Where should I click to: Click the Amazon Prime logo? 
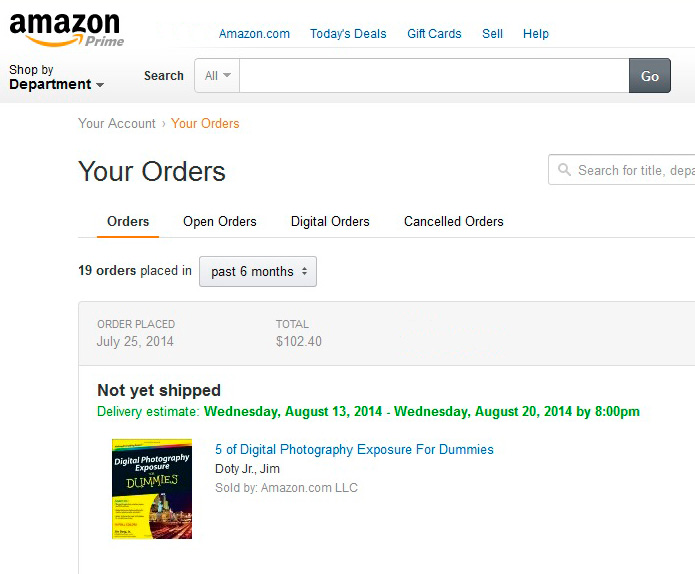pyautogui.click(x=66, y=30)
